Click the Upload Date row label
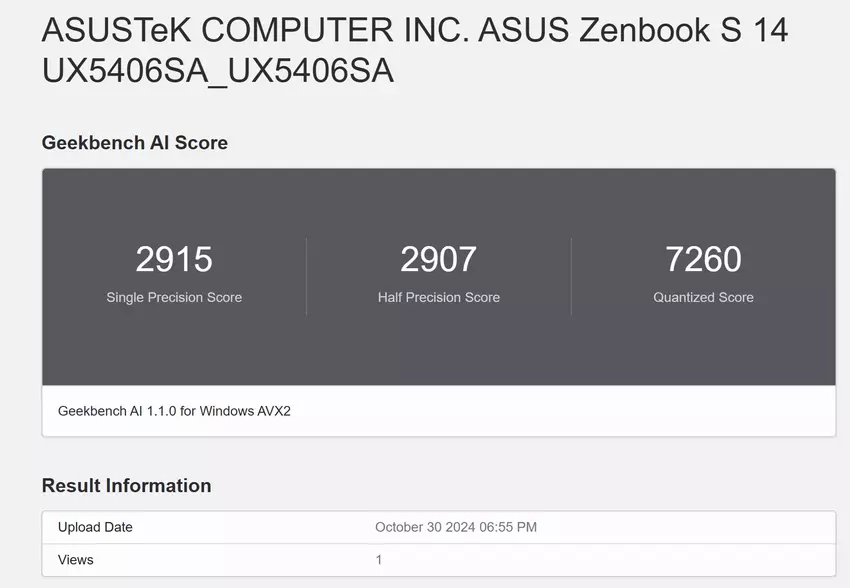The height and width of the screenshot is (588, 850). click(x=95, y=527)
